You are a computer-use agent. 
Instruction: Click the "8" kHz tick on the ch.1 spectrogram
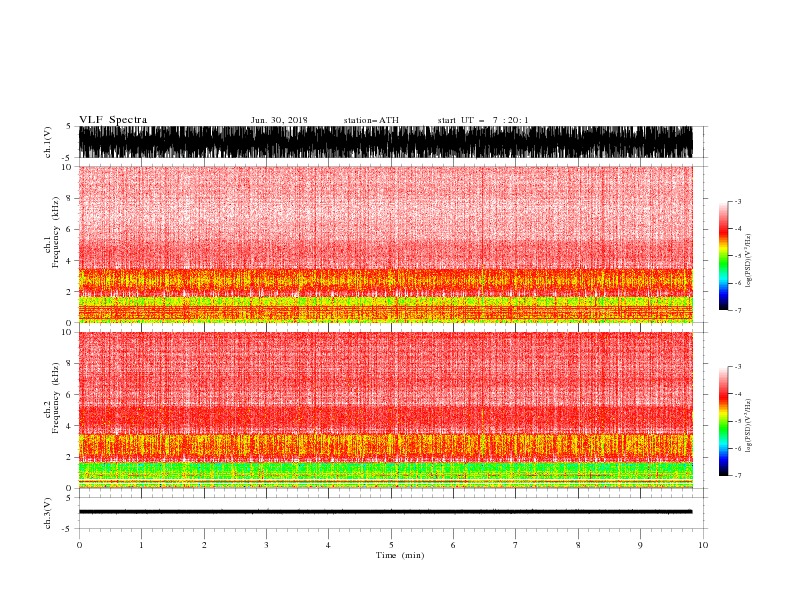[x=69, y=198]
